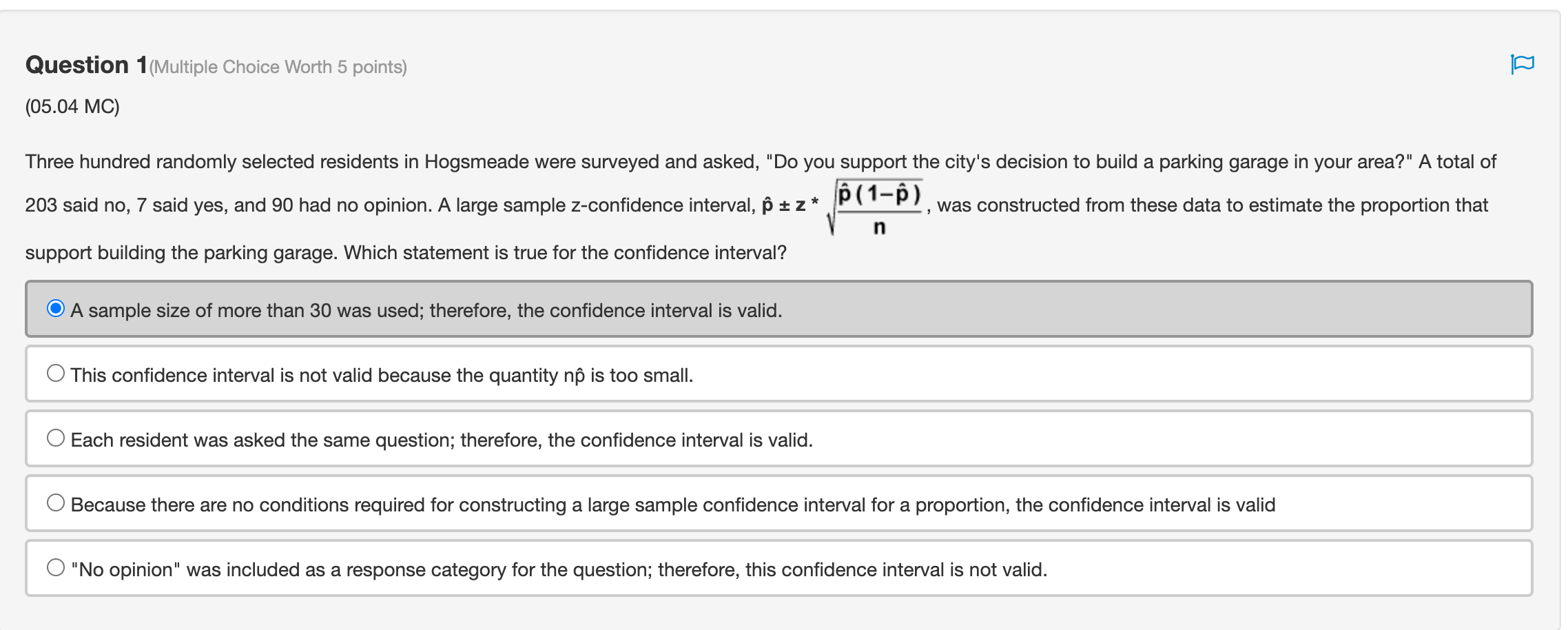Click the answer text 'therefore, the confidence interval is valid' in the first option
The image size is (1568, 630).
point(649,311)
